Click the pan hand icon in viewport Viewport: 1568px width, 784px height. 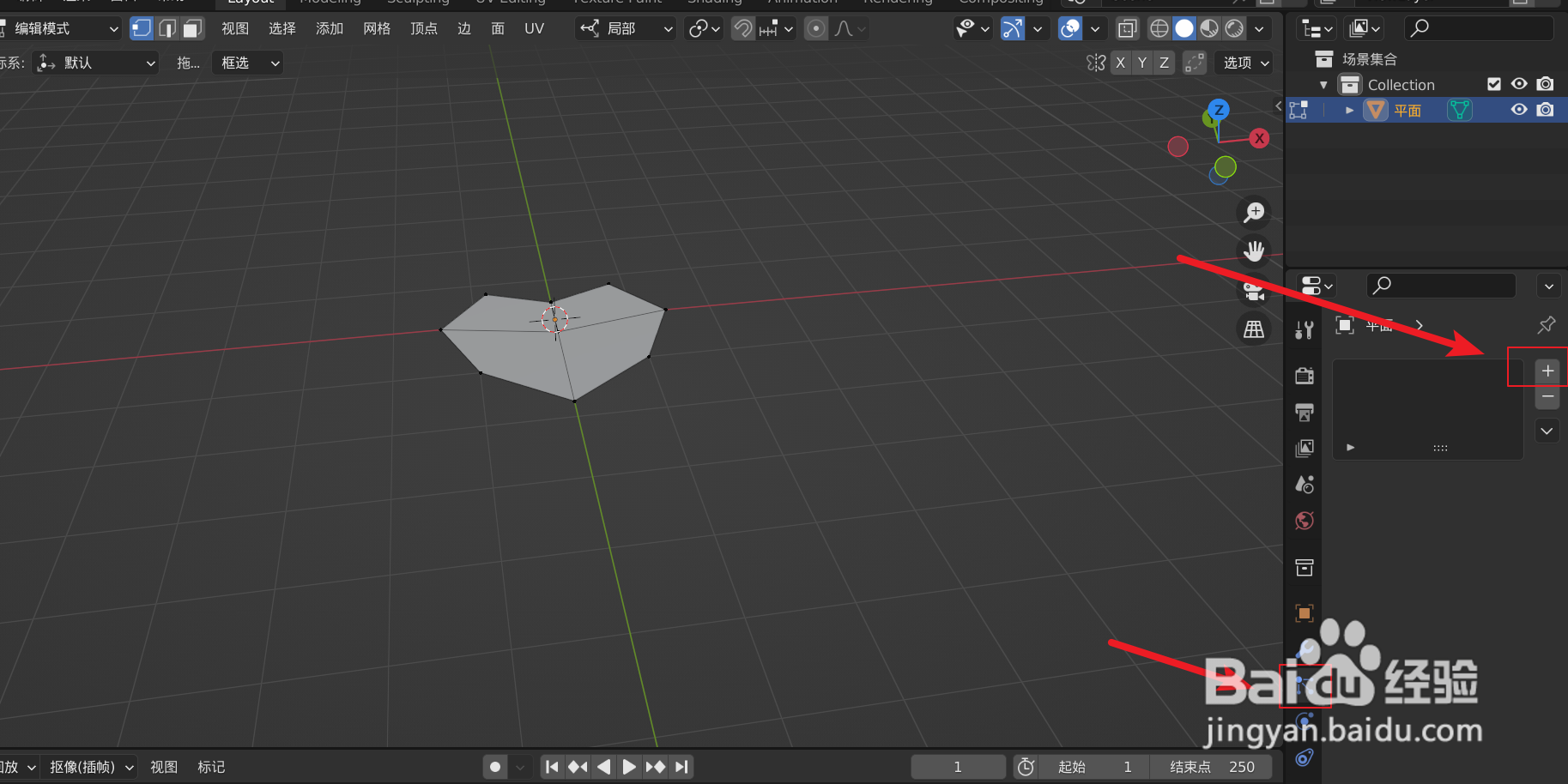[1254, 250]
